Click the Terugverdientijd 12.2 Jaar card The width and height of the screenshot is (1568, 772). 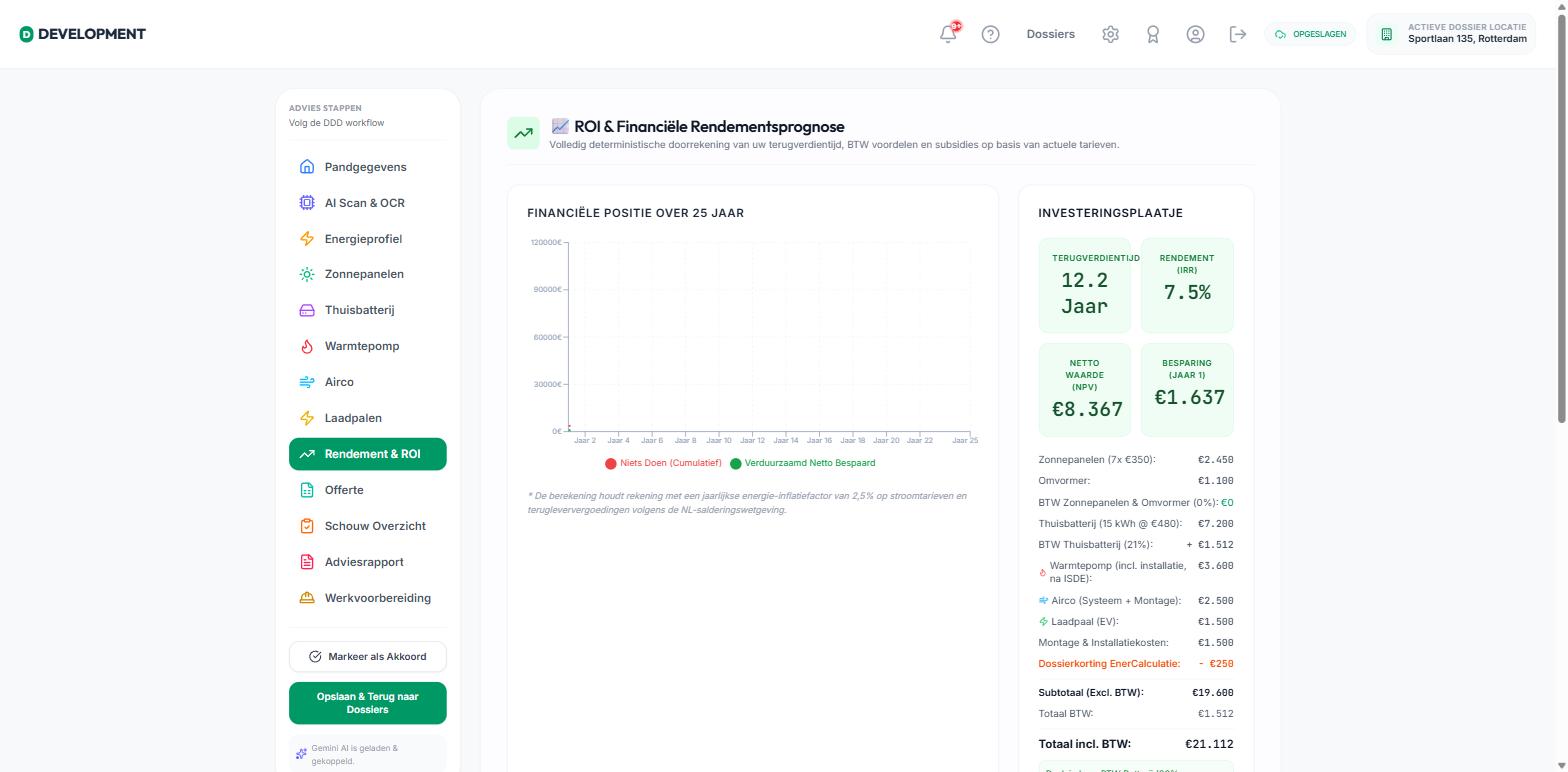click(1085, 285)
